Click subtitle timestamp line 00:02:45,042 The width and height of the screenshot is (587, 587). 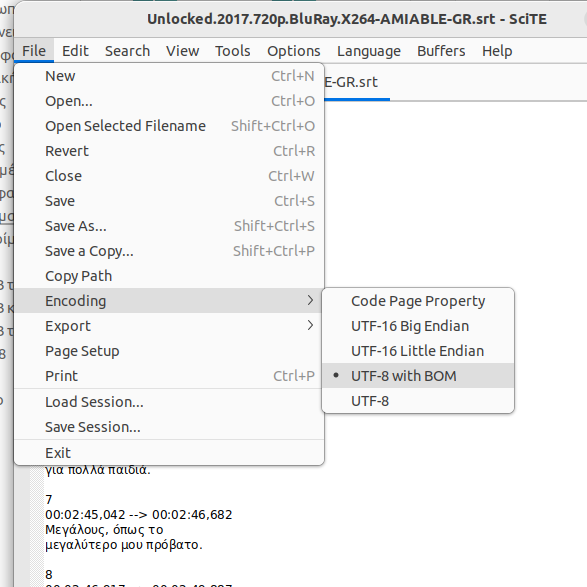[x=139, y=515]
